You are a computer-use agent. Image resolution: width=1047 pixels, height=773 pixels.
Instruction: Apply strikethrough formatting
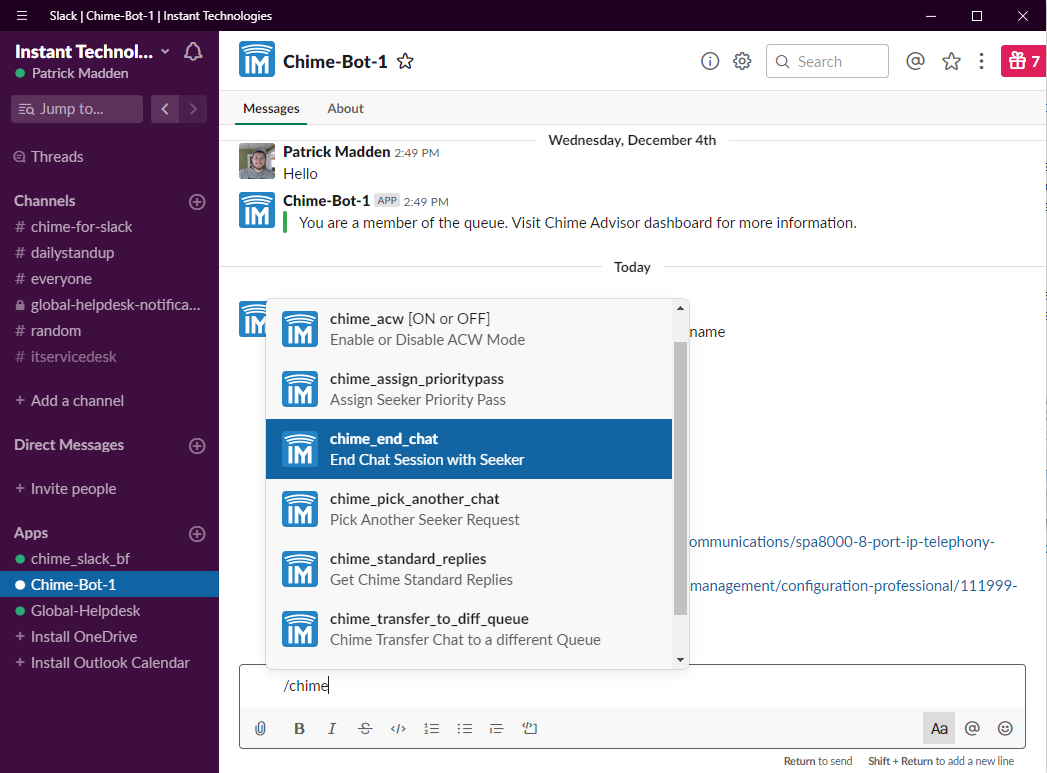365,728
